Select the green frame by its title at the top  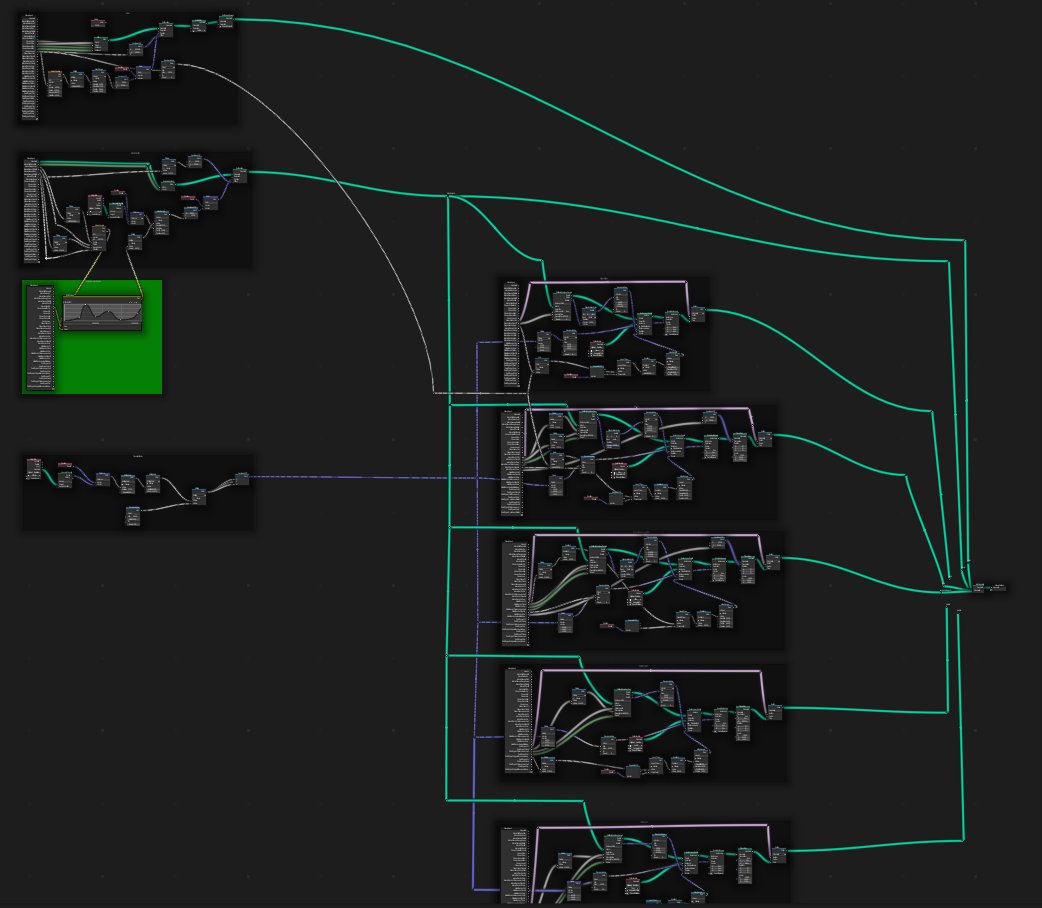(x=92, y=282)
